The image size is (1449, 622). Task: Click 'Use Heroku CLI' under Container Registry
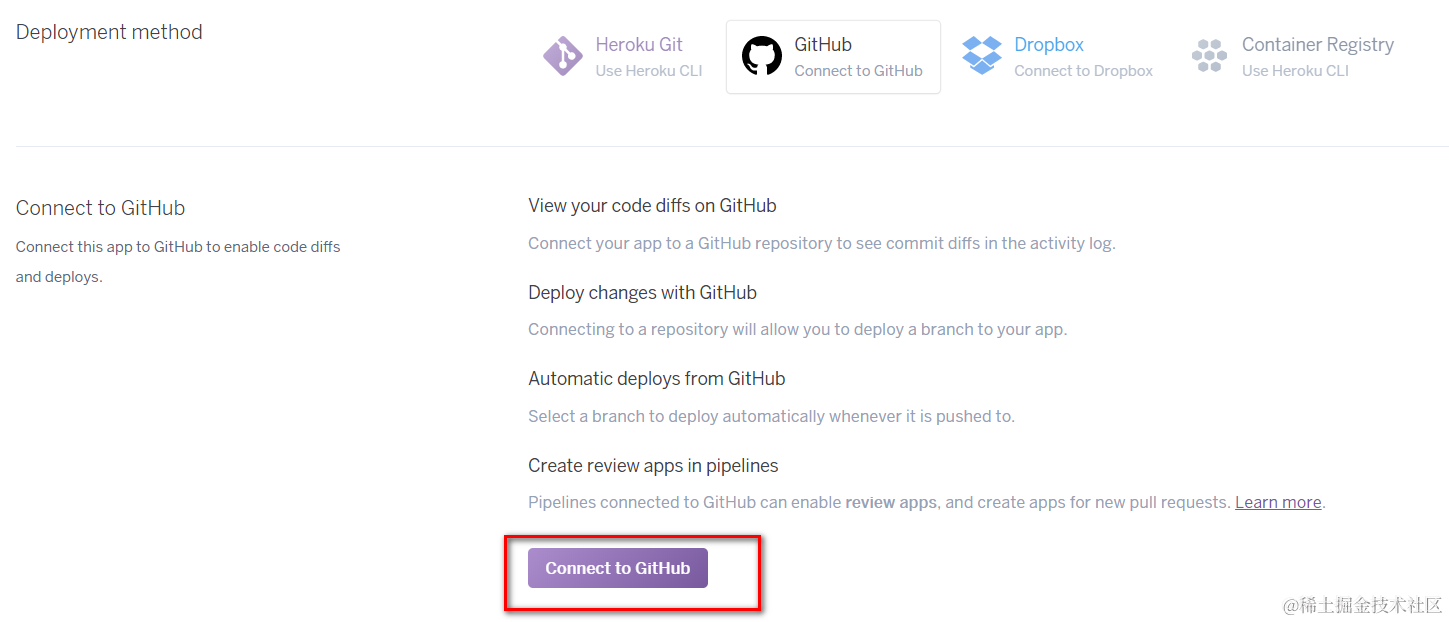(1295, 71)
